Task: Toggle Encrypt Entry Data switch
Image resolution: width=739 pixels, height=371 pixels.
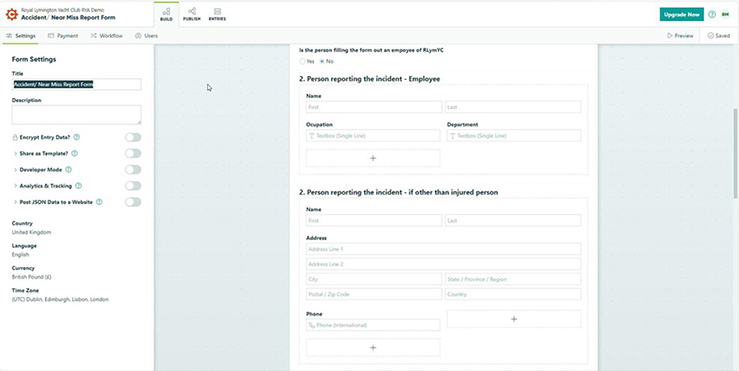Action: tap(133, 137)
